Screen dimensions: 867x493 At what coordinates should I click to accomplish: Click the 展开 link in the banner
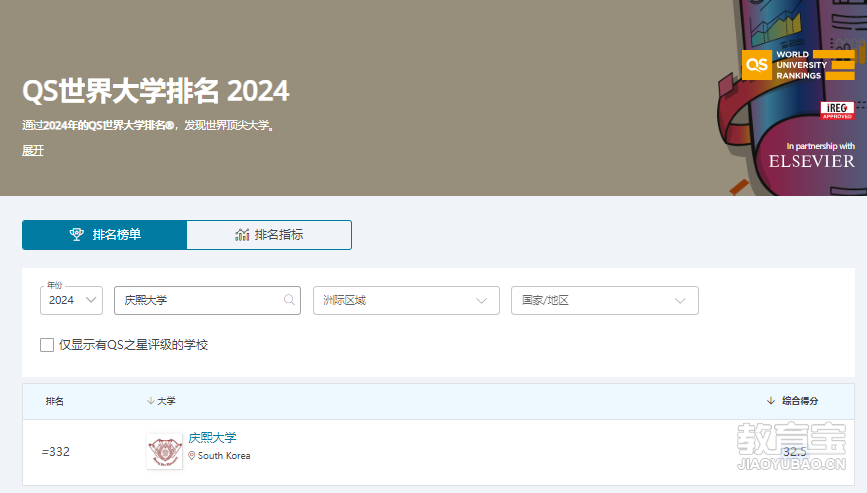click(x=33, y=150)
